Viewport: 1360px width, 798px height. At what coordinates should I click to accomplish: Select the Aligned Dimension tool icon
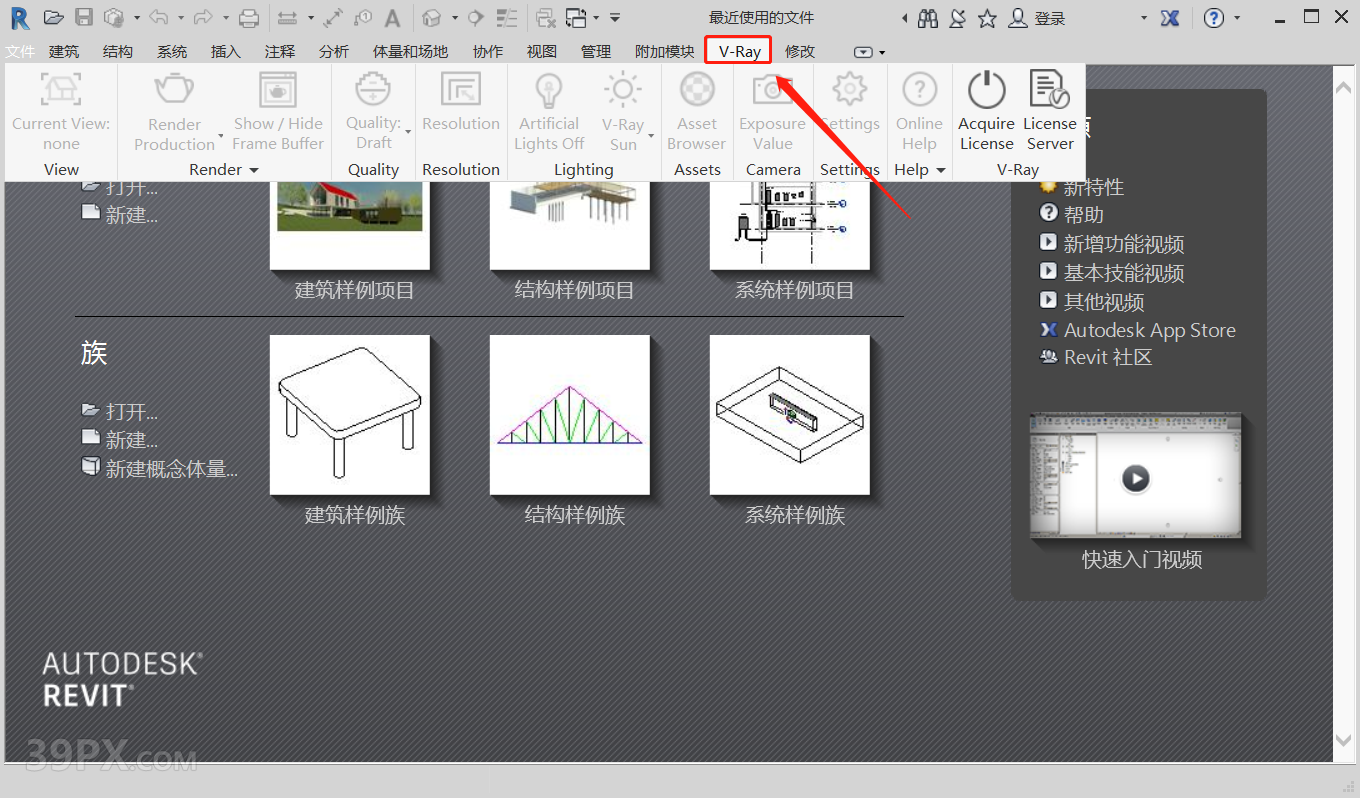click(287, 18)
